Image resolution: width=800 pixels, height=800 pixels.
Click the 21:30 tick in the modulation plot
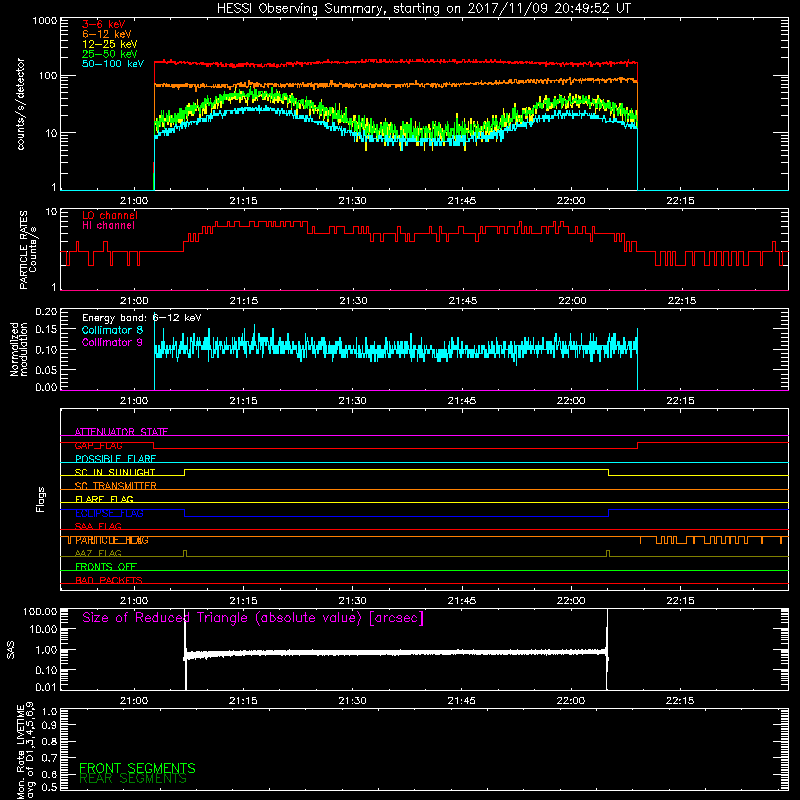(353, 401)
